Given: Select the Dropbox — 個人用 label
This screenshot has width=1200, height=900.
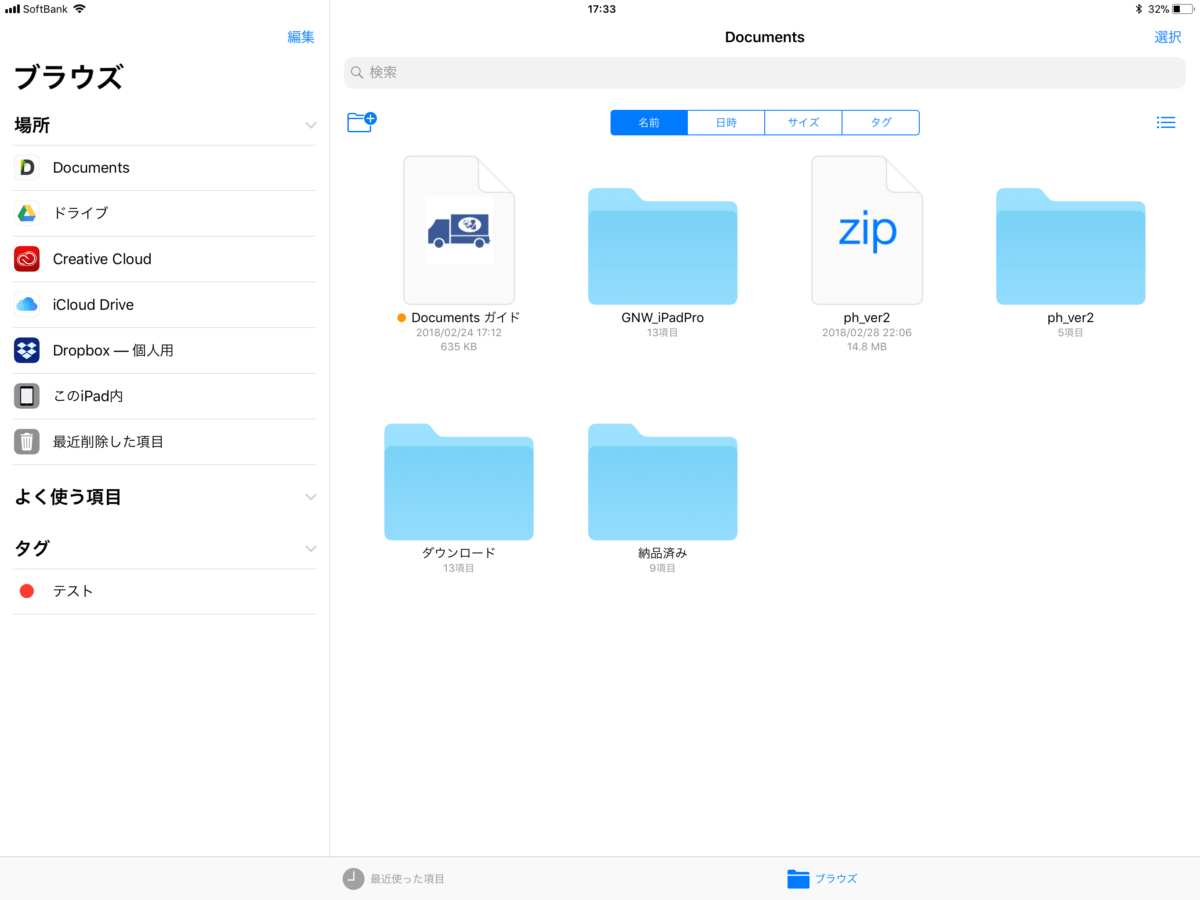Looking at the screenshot, I should 113,351.
